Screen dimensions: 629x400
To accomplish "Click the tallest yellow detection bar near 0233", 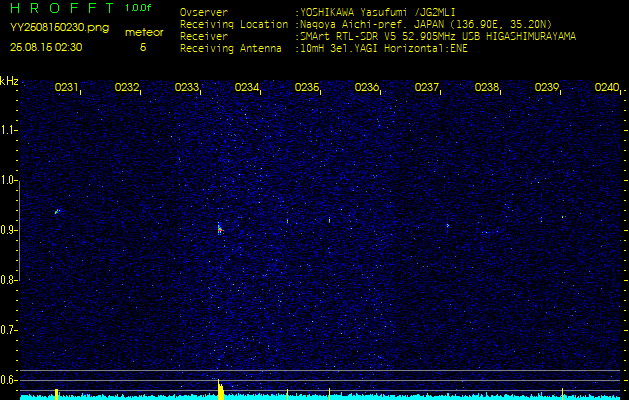I will coord(220,389).
